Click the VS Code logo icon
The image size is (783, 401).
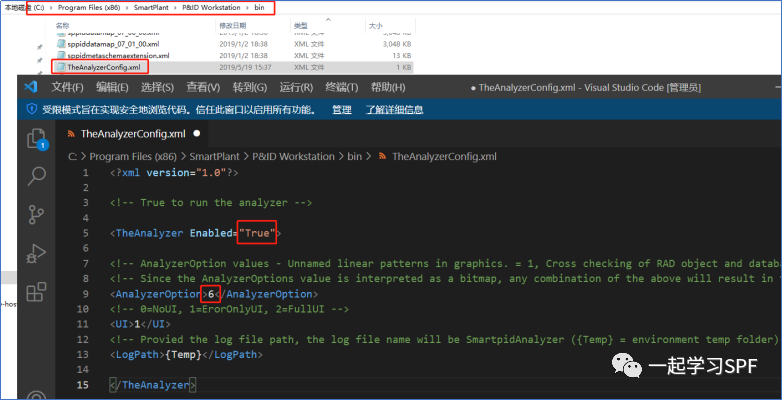(x=31, y=87)
